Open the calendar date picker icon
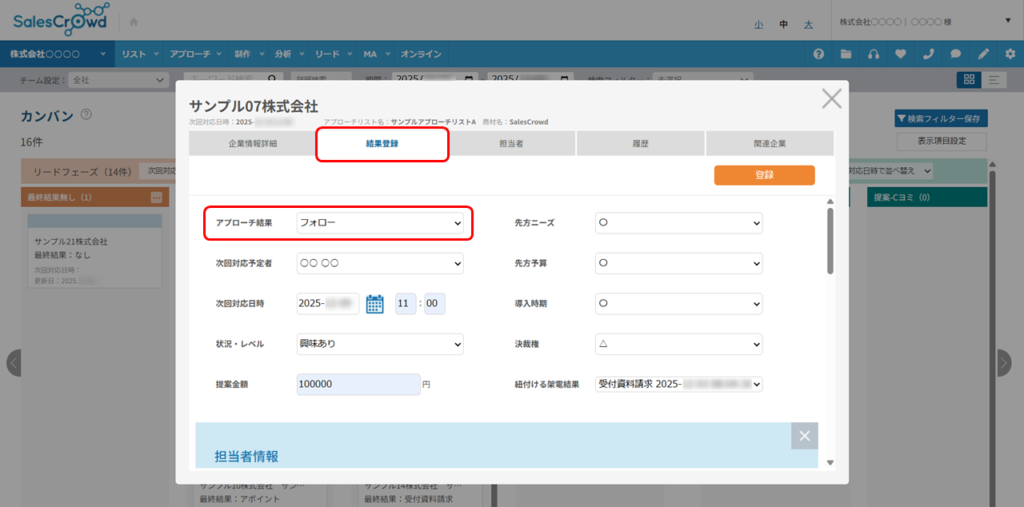The width and height of the screenshot is (1024, 507). coord(375,304)
